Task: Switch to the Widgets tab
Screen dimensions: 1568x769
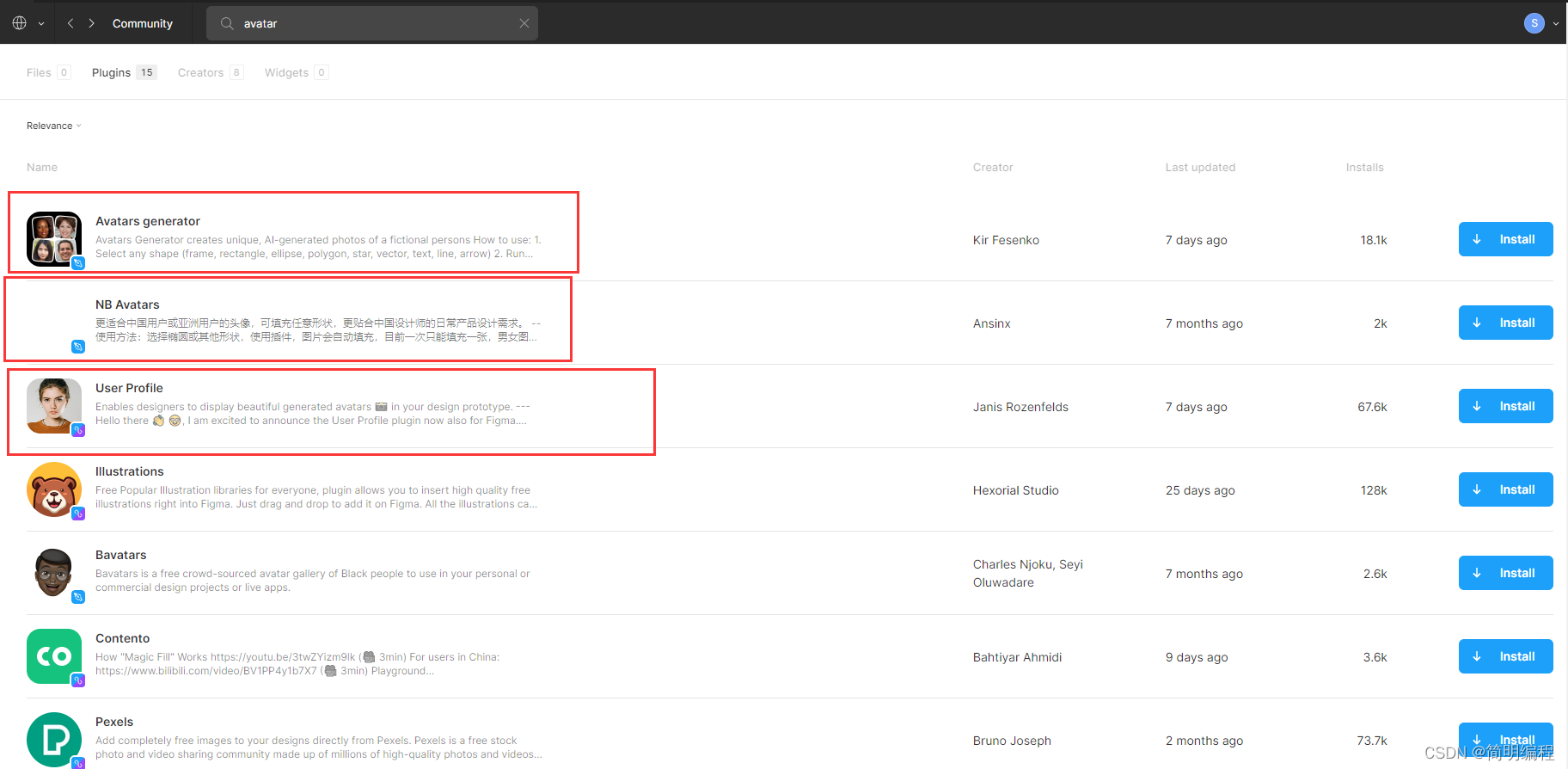Action: pos(296,72)
